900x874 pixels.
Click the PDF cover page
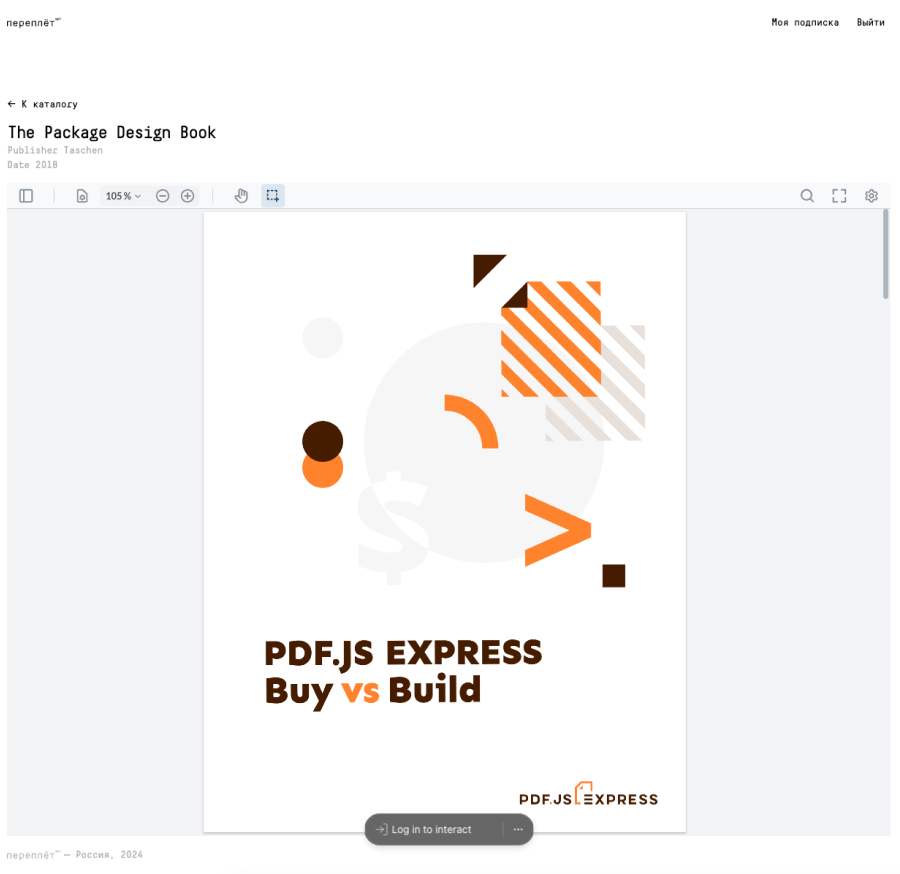point(445,522)
